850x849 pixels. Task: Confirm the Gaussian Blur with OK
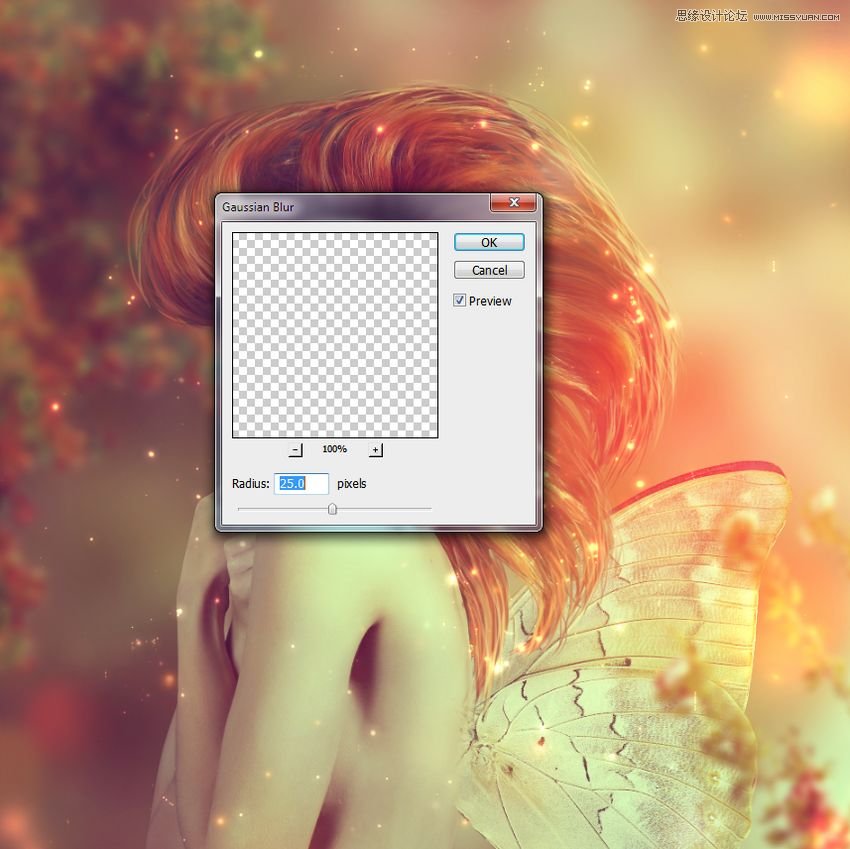489,242
